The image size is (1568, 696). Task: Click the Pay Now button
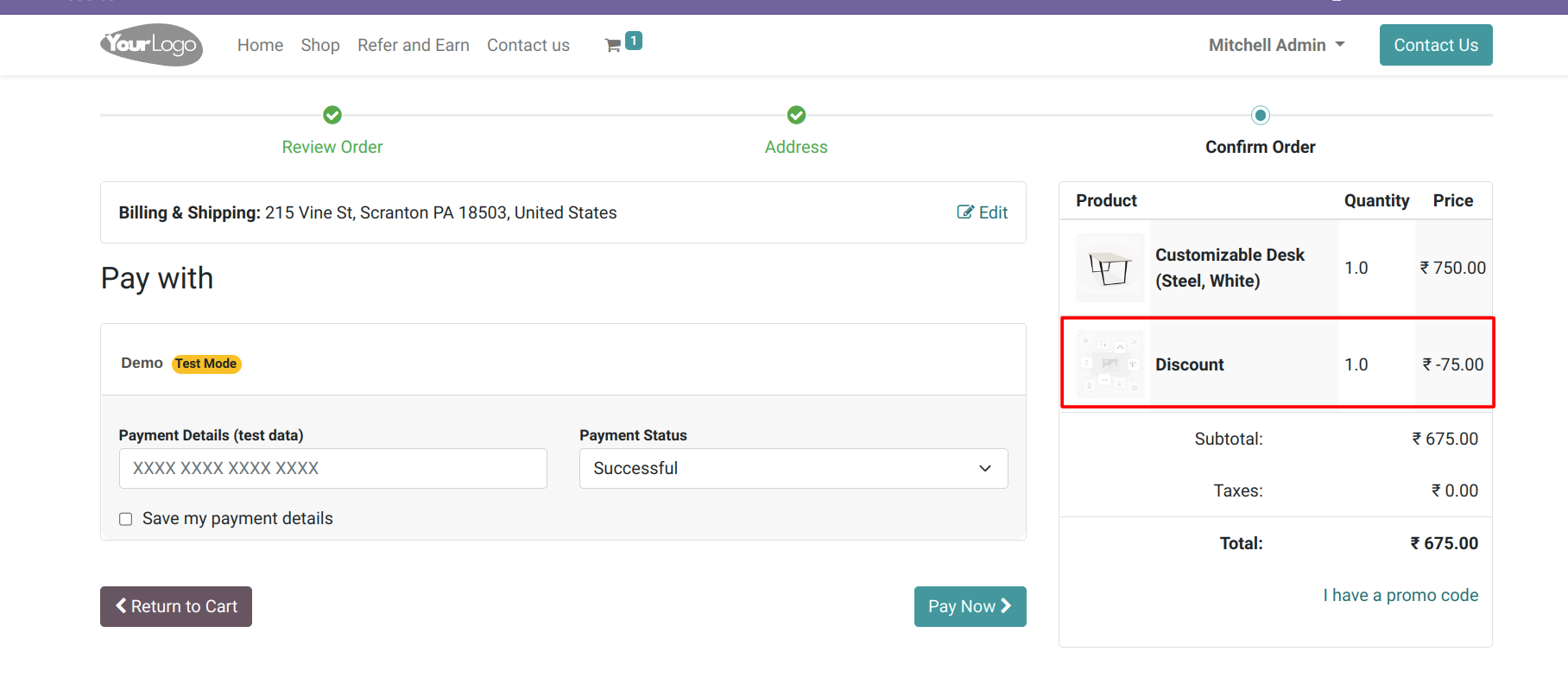coord(970,606)
